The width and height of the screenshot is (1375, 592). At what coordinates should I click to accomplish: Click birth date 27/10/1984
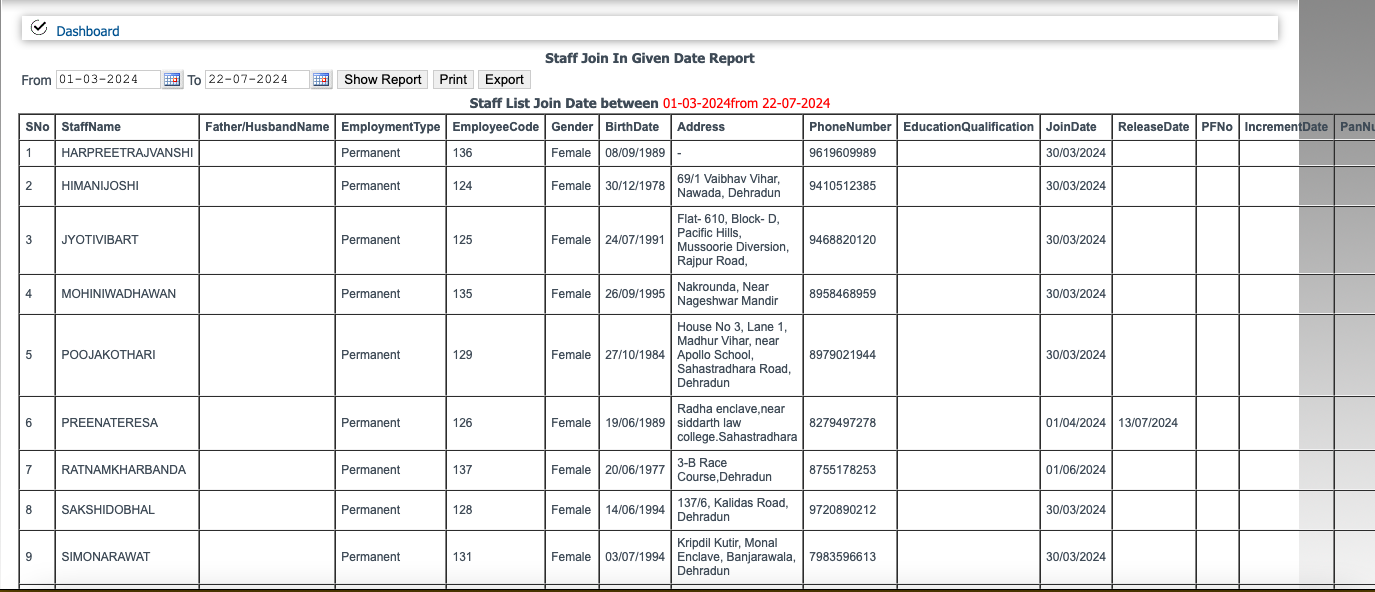point(635,355)
